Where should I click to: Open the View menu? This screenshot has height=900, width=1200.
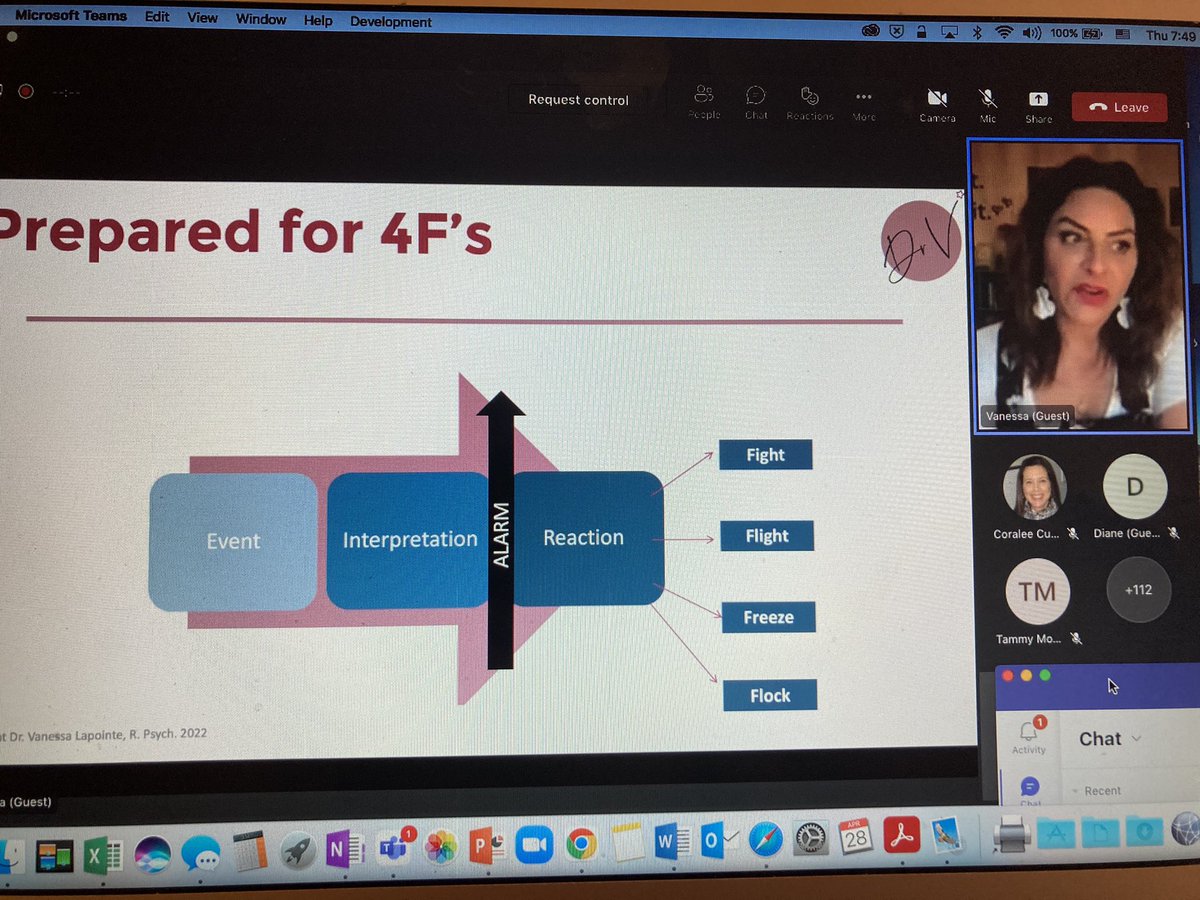click(202, 18)
